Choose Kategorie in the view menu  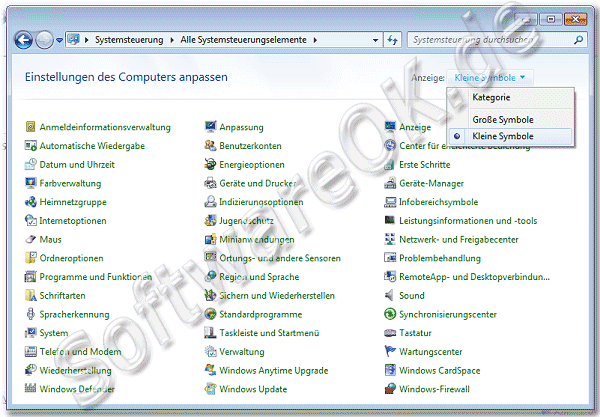491,97
